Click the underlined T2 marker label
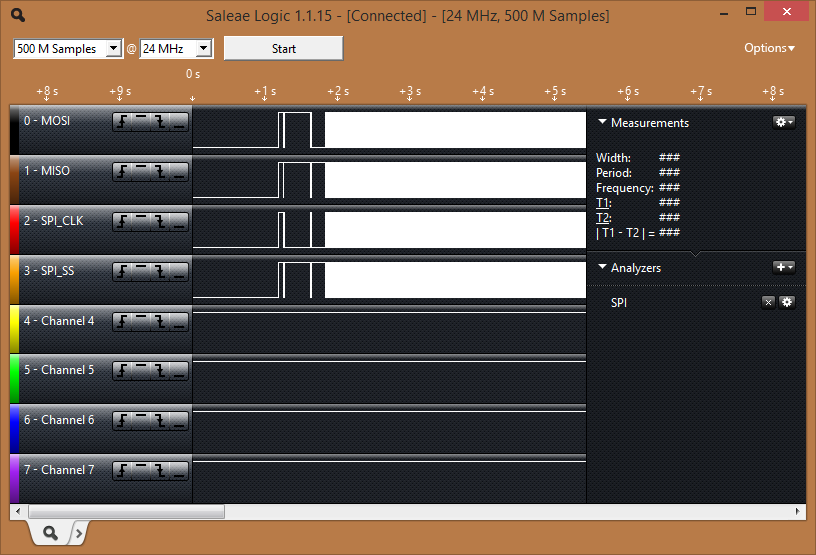This screenshot has height=555, width=816. [x=603, y=218]
